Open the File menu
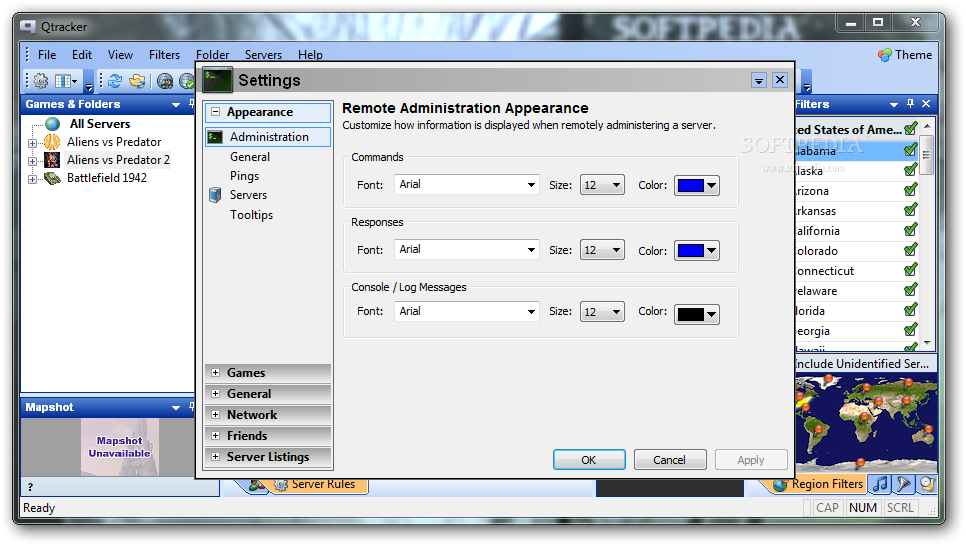The height and width of the screenshot is (545, 966). pyautogui.click(x=47, y=55)
